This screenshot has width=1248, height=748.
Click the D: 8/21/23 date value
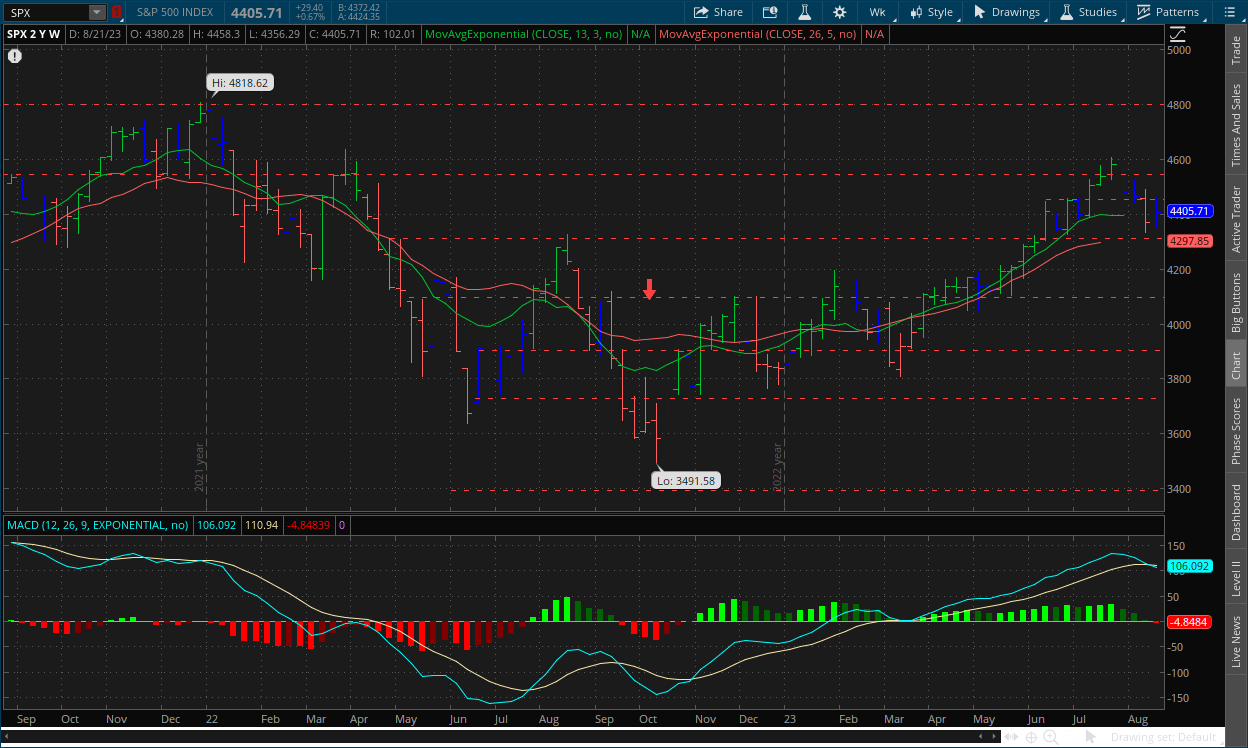click(94, 34)
